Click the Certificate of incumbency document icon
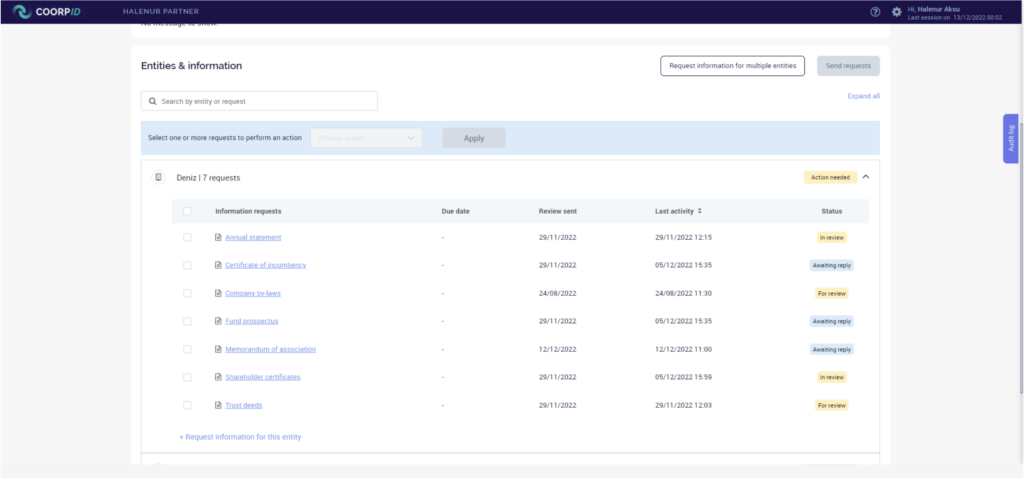This screenshot has height=478, width=1024. (219, 265)
